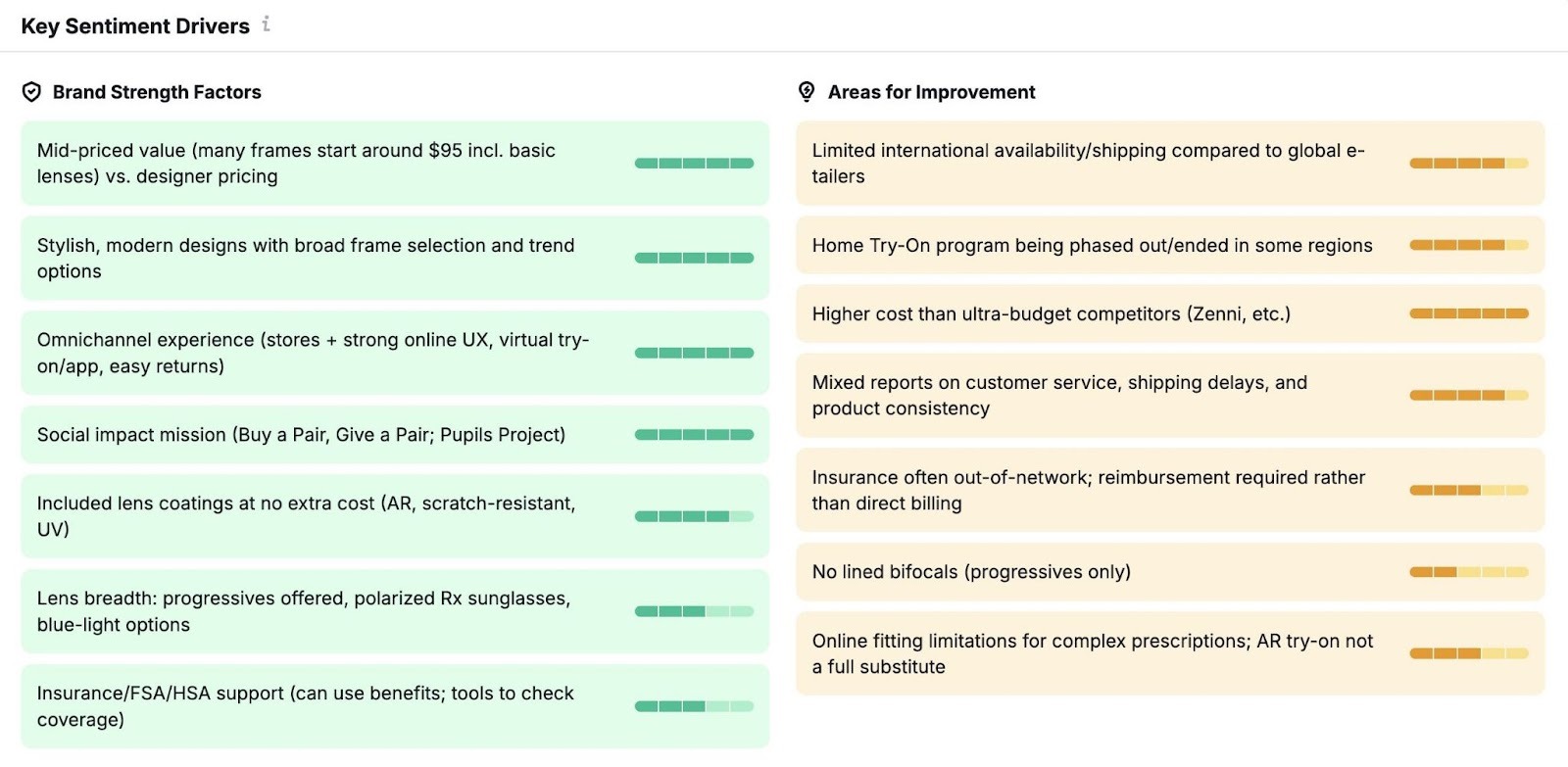Select the Areas for Improvement heading
The image size is (1568, 767).
931,92
